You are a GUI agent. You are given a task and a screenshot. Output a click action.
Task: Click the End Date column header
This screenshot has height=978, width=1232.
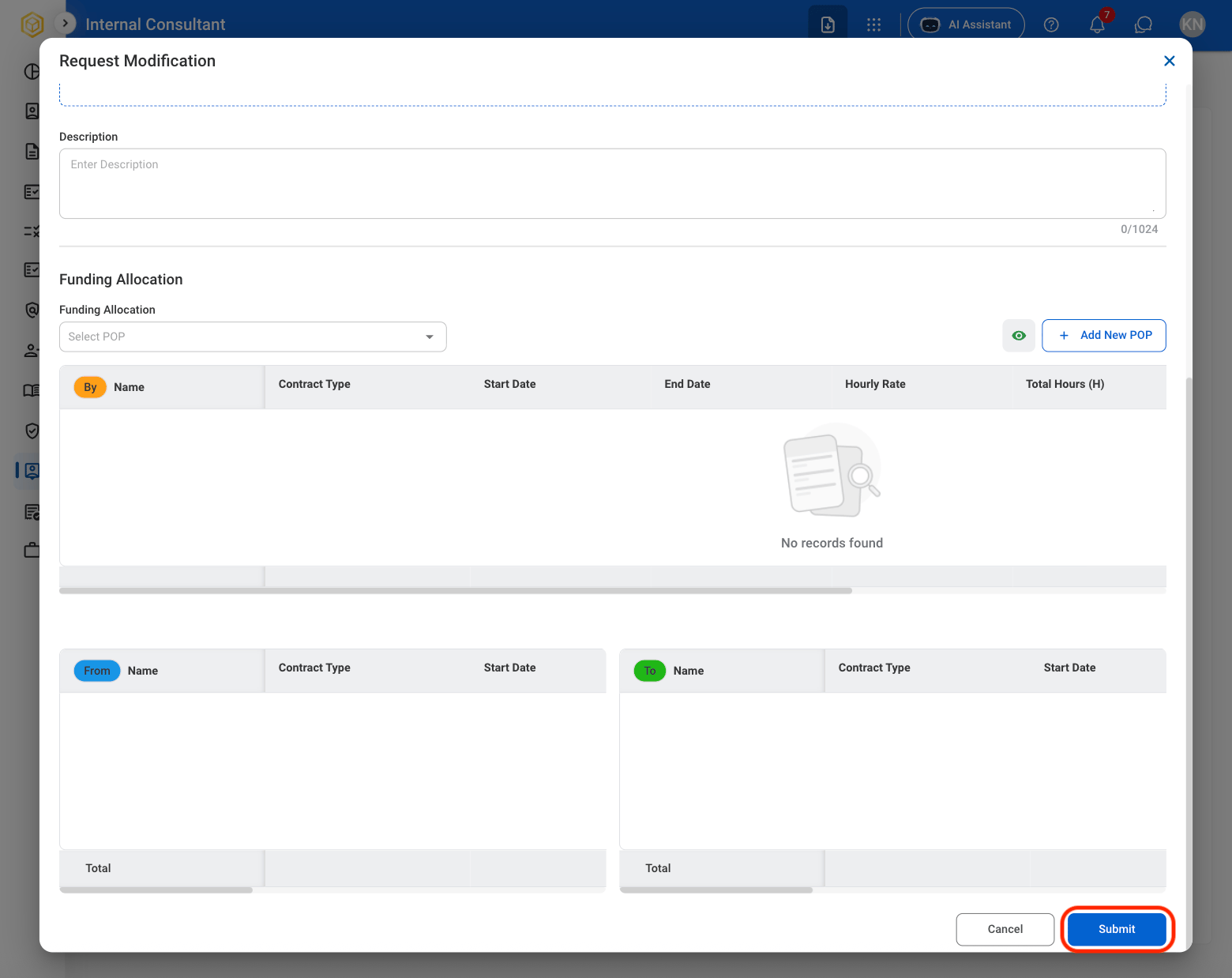(687, 384)
